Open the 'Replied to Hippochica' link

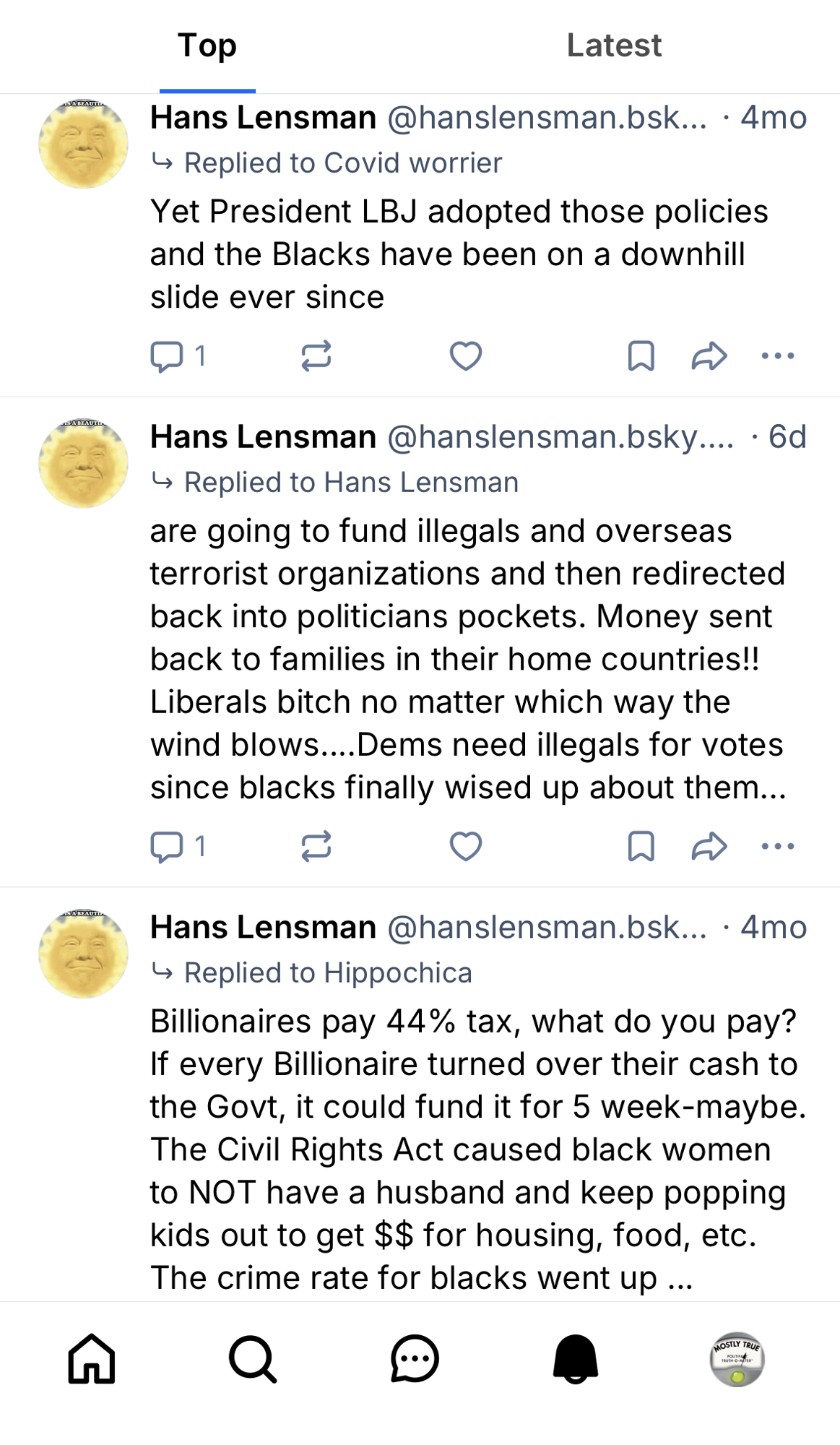click(327, 973)
